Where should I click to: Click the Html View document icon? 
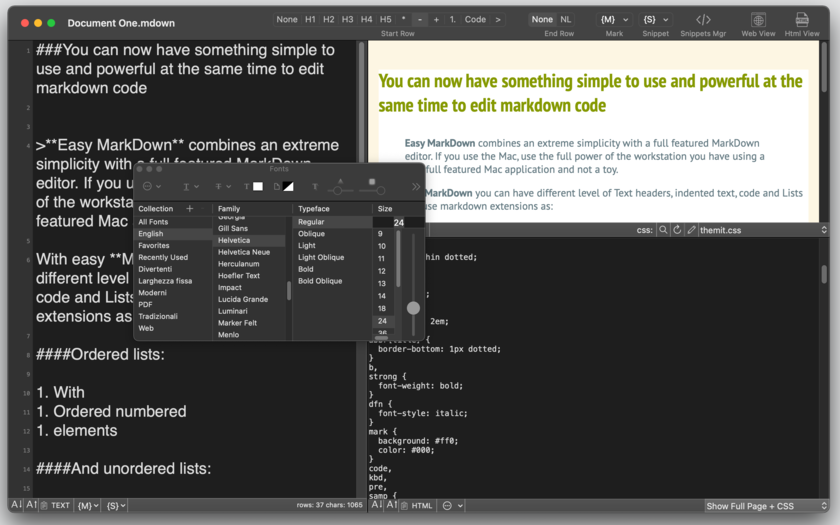click(x=801, y=20)
